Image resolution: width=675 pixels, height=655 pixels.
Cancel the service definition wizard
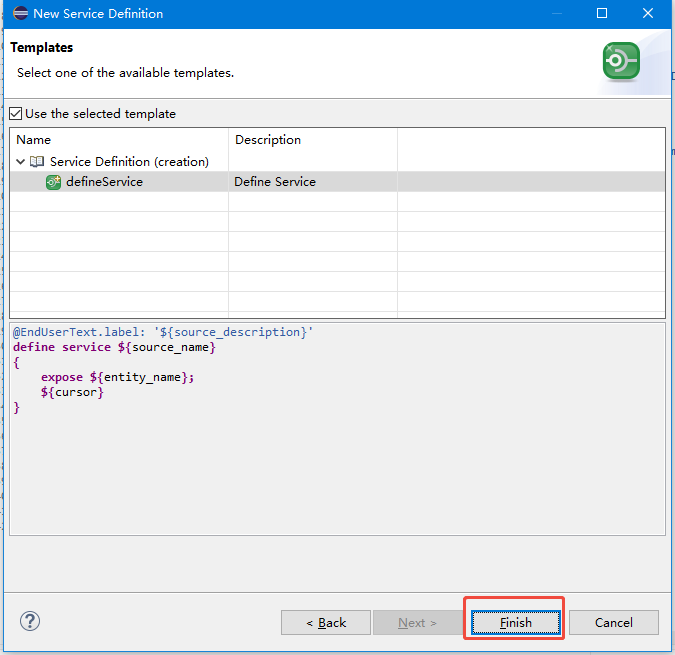tap(614, 622)
